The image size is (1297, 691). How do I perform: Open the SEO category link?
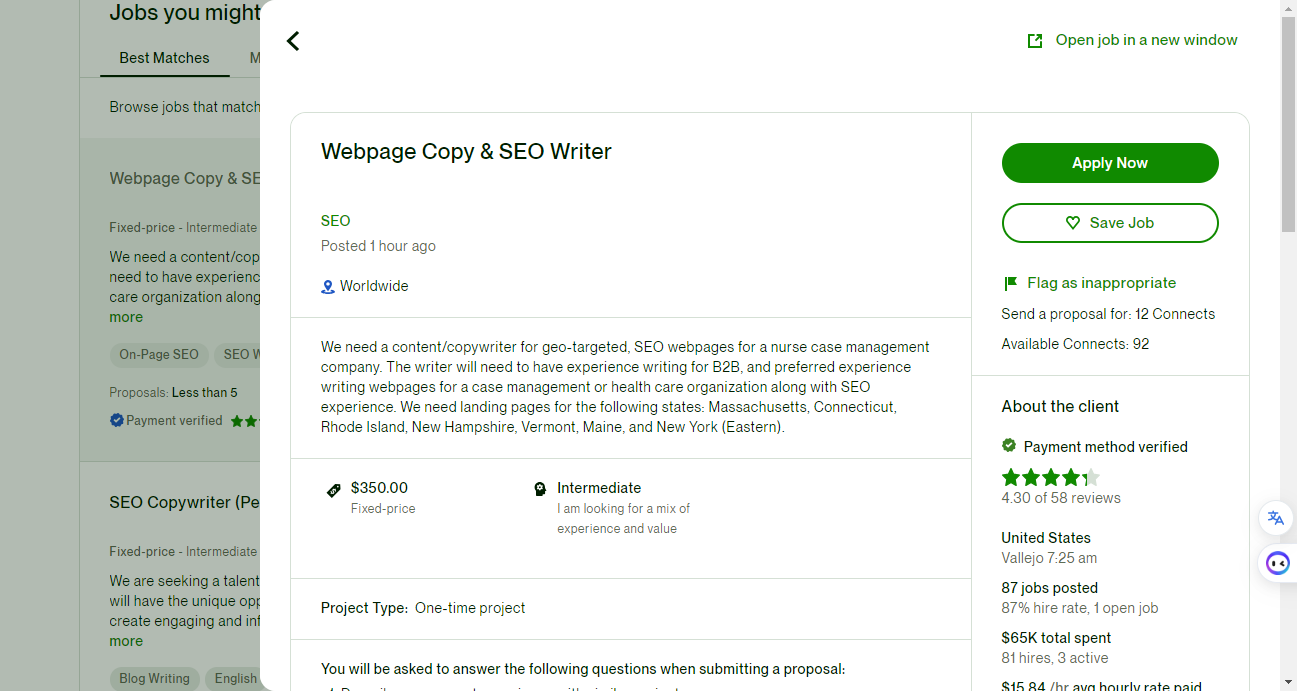point(335,221)
